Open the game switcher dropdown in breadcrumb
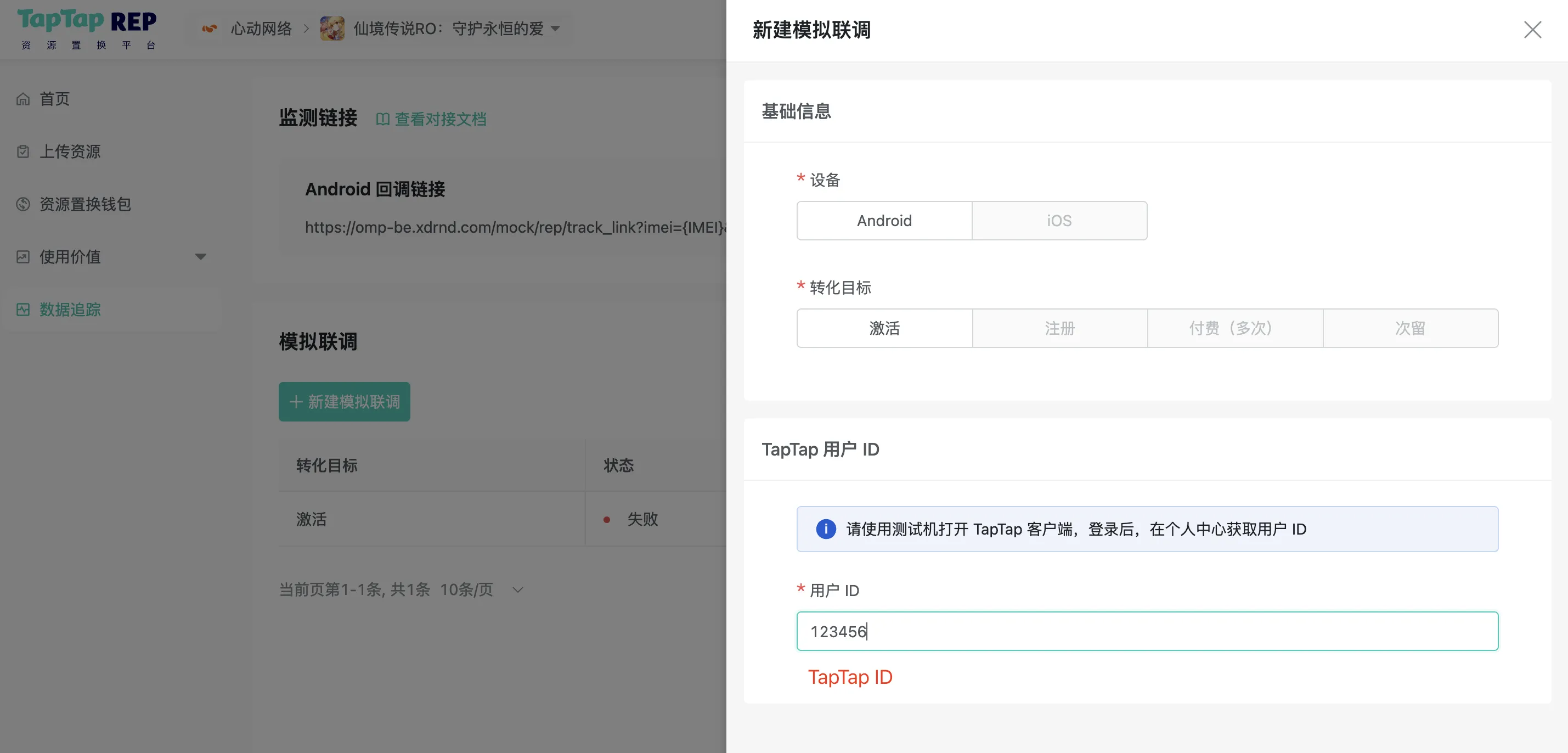Viewport: 1568px width, 753px height. tap(555, 29)
